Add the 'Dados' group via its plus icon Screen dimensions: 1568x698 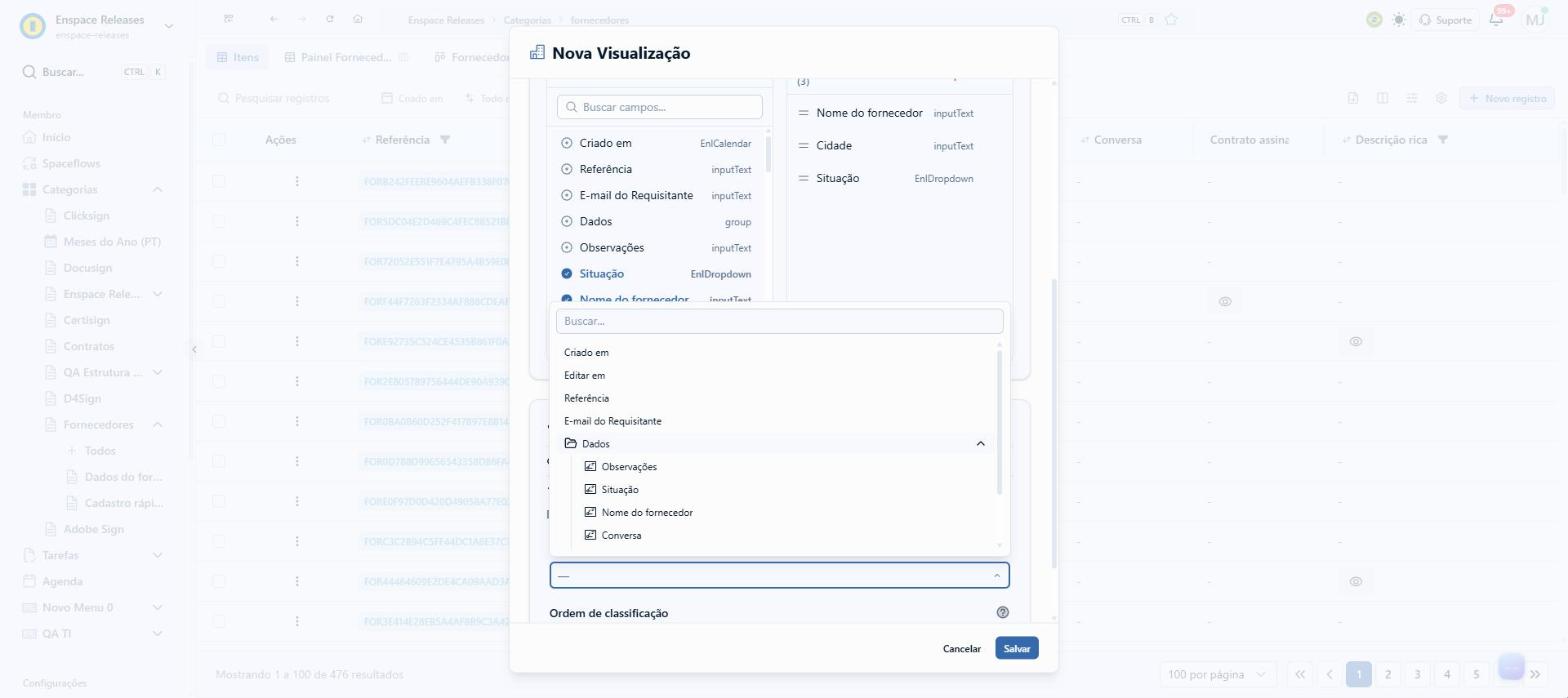(567, 221)
